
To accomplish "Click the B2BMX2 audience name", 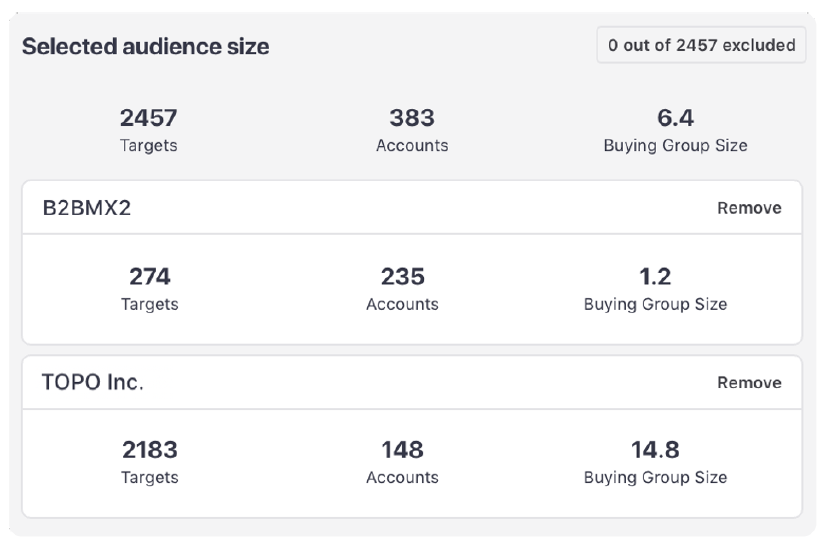I will [85, 208].
